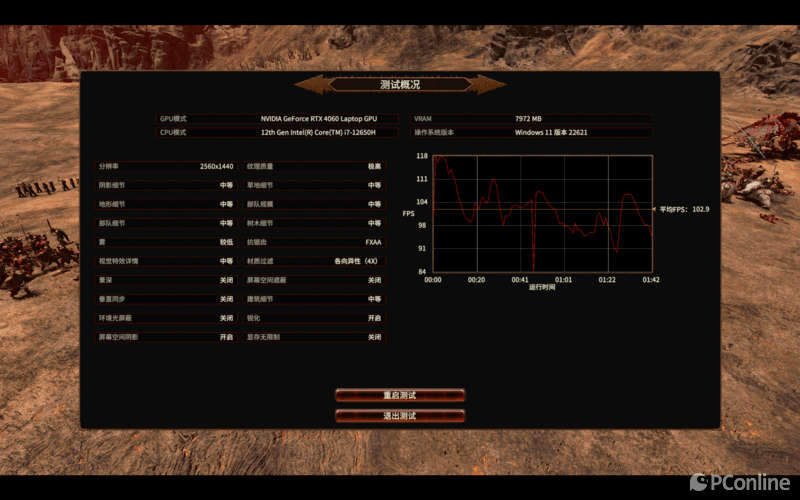The height and width of the screenshot is (500, 800).
Task: Click the 草地细节 setting row
Action: point(314,185)
